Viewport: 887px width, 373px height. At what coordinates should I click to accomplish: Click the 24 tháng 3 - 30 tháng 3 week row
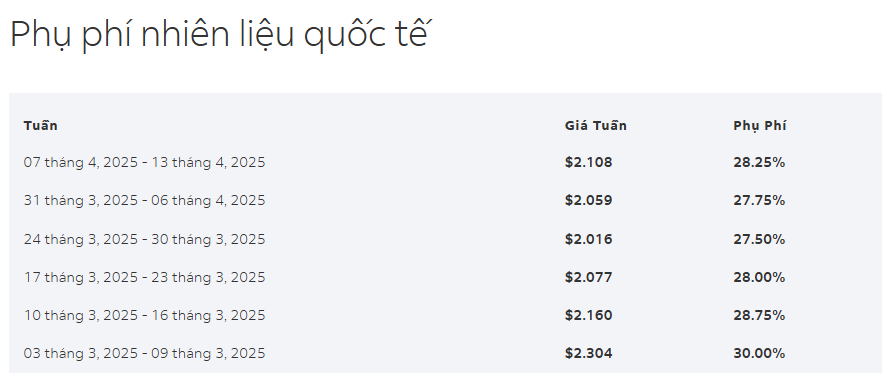coord(445,239)
